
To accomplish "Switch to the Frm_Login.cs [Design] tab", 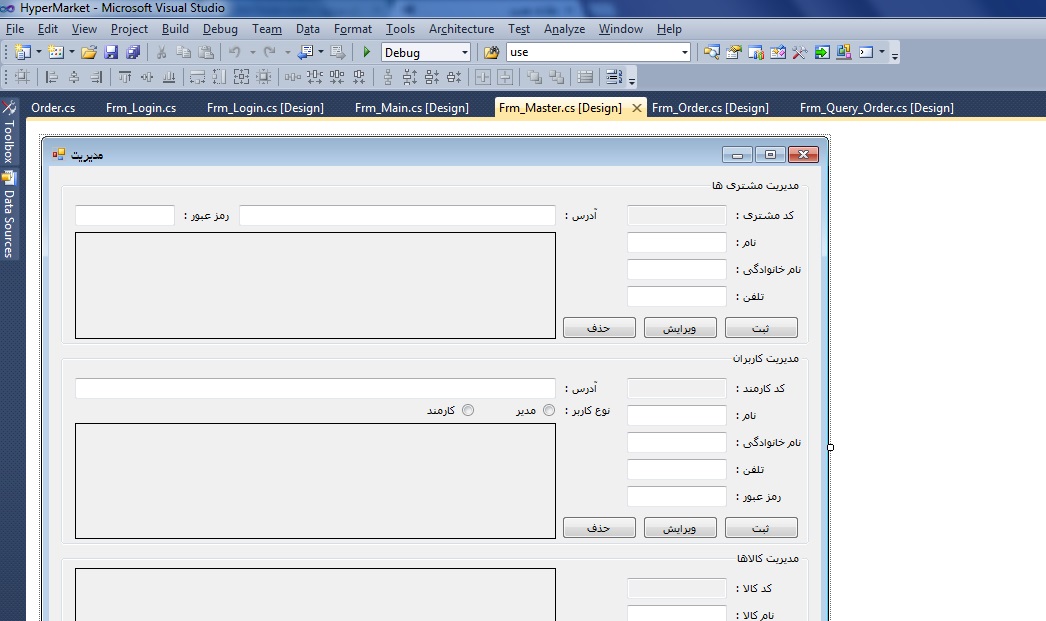I will (265, 108).
